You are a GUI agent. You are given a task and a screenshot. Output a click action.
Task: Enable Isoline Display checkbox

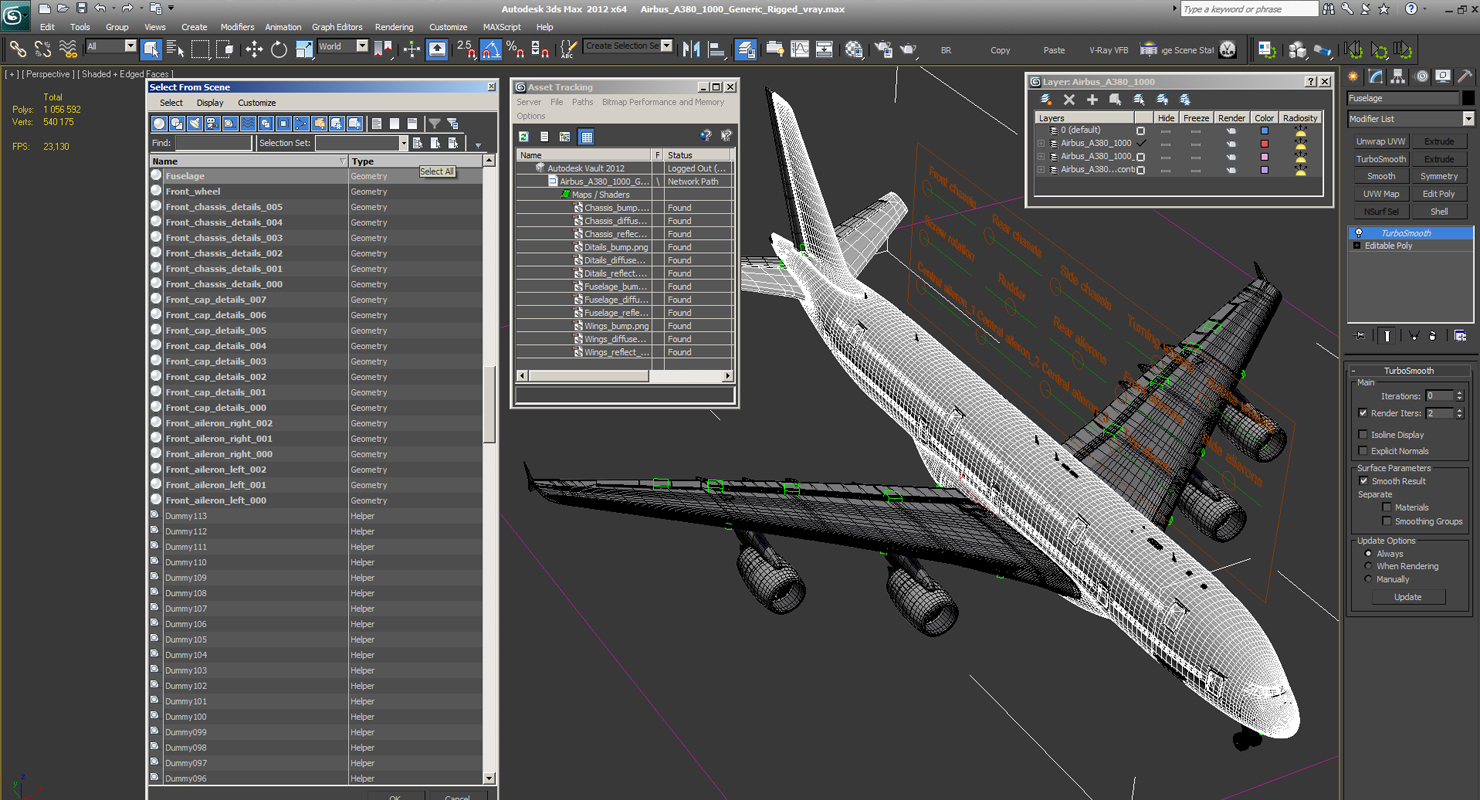(x=1363, y=435)
